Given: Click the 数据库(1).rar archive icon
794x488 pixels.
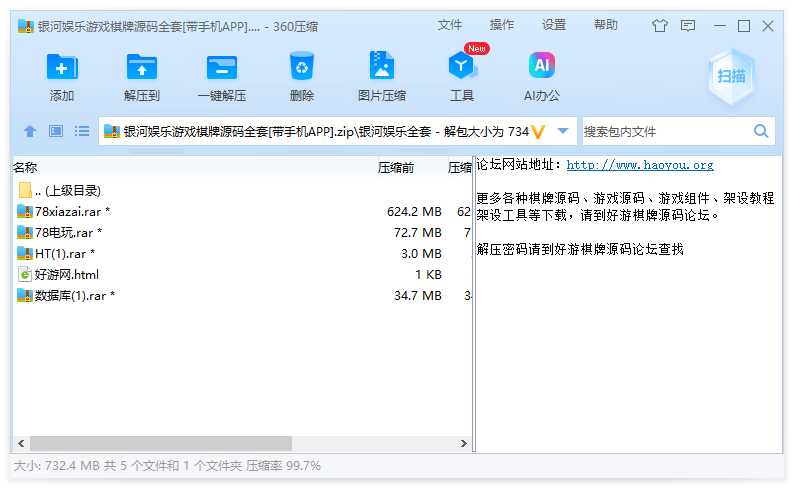Looking at the screenshot, I should [x=25, y=296].
